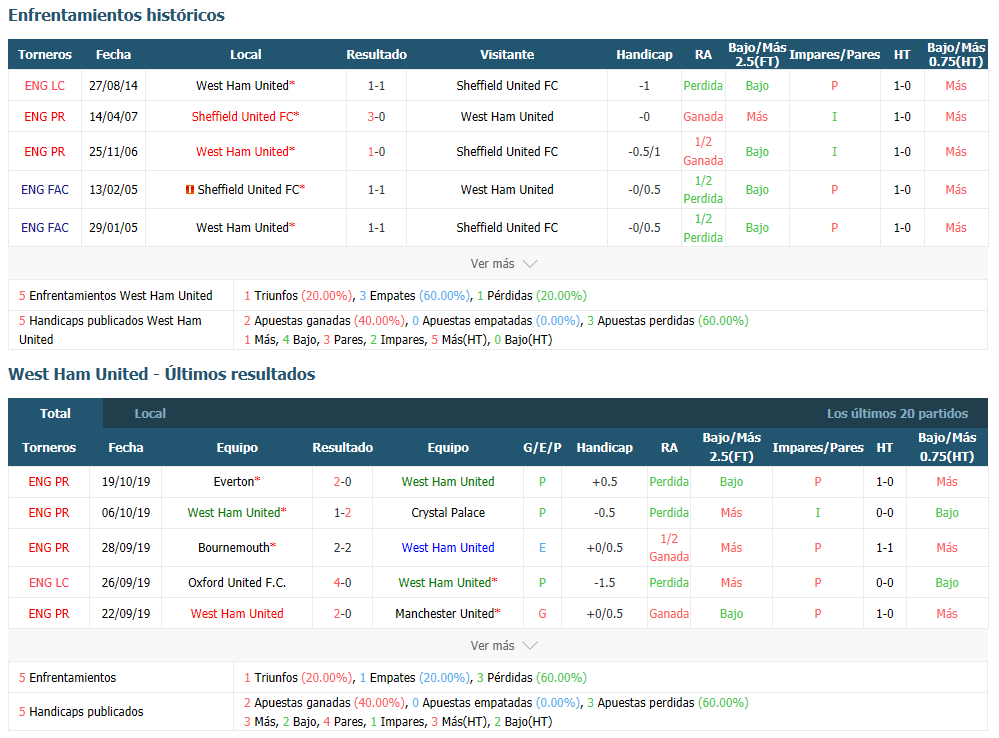Open ENG PR tournament on 14/04/07 row
The height and width of the screenshot is (738, 999).
tap(45, 117)
